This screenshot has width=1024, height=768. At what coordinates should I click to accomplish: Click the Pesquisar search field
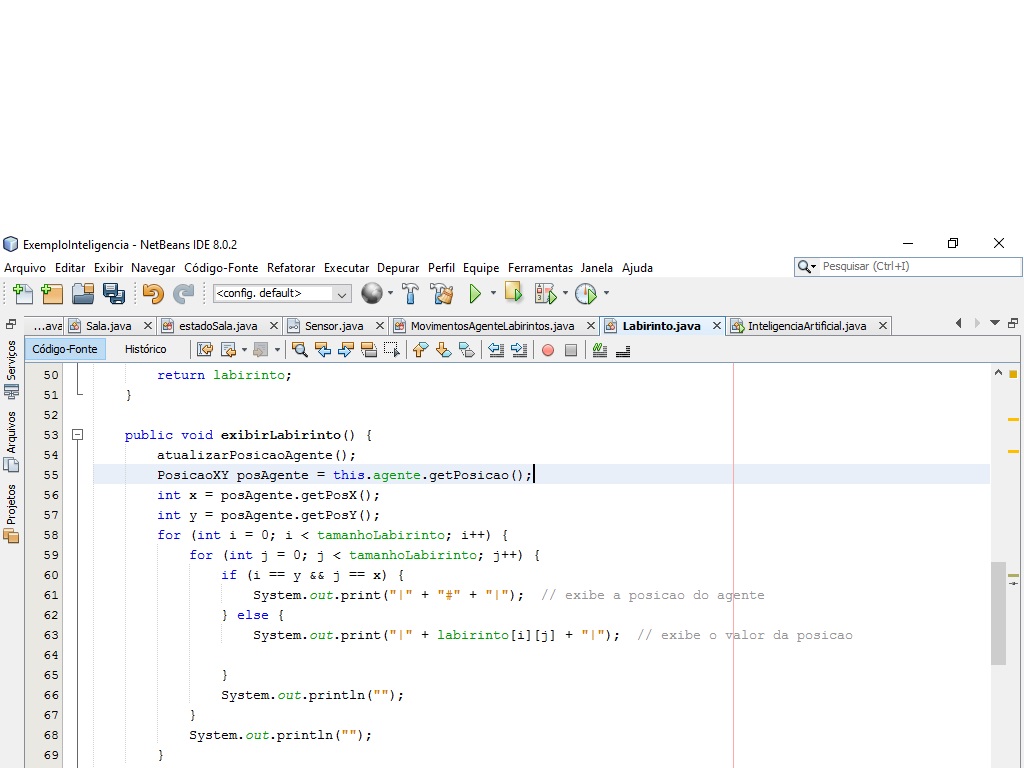coord(908,266)
